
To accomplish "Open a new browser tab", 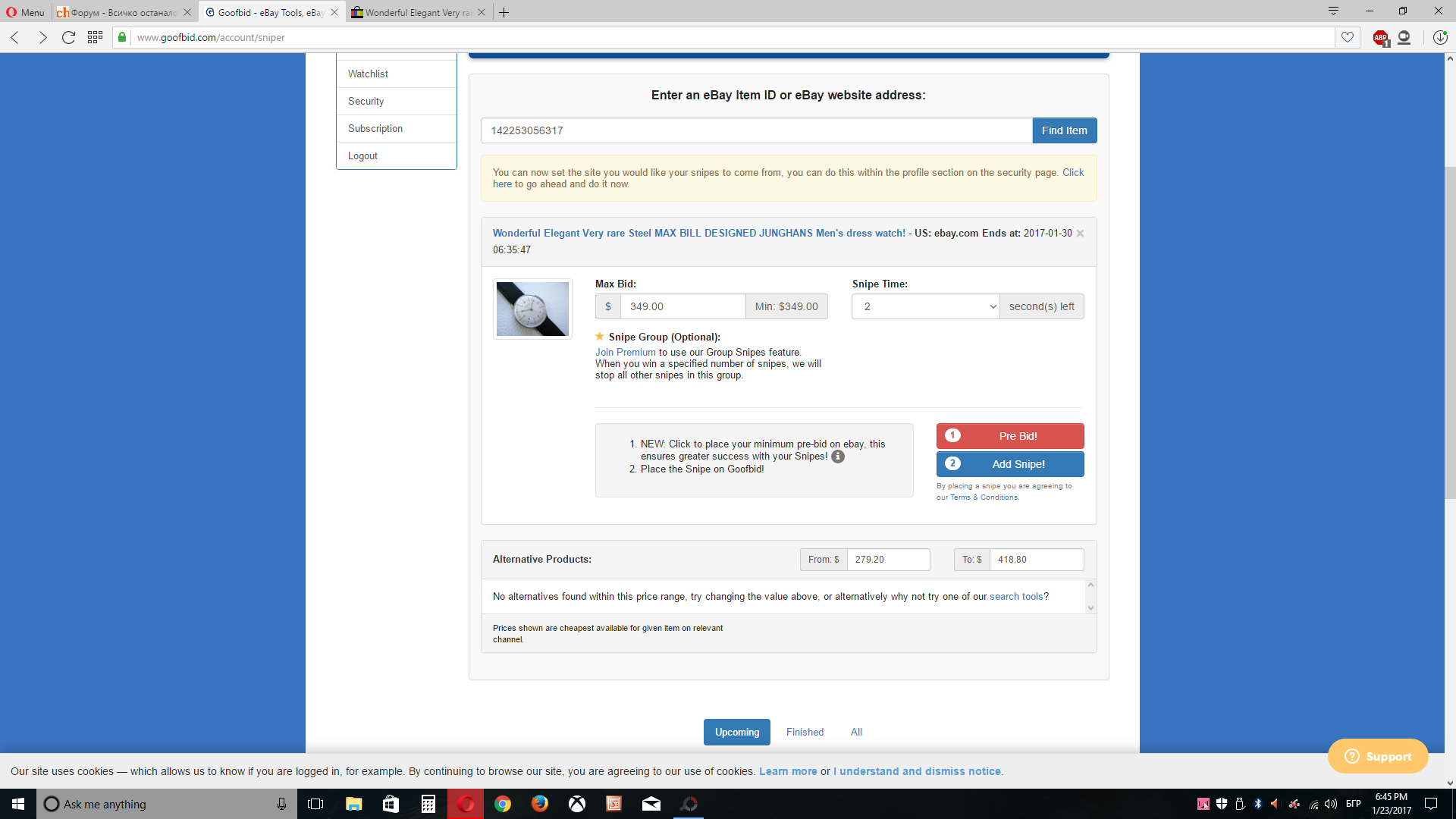I will (504, 12).
